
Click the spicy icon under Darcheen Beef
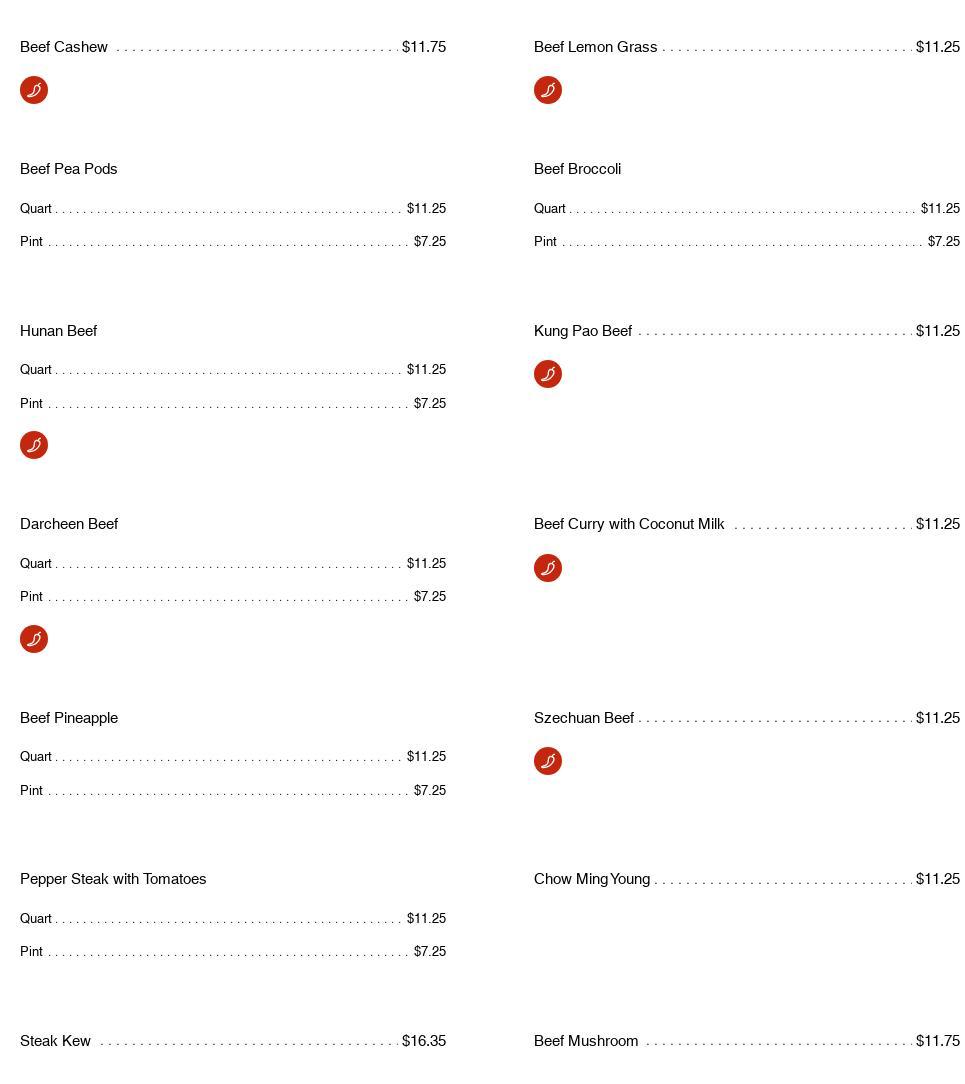click(34, 639)
